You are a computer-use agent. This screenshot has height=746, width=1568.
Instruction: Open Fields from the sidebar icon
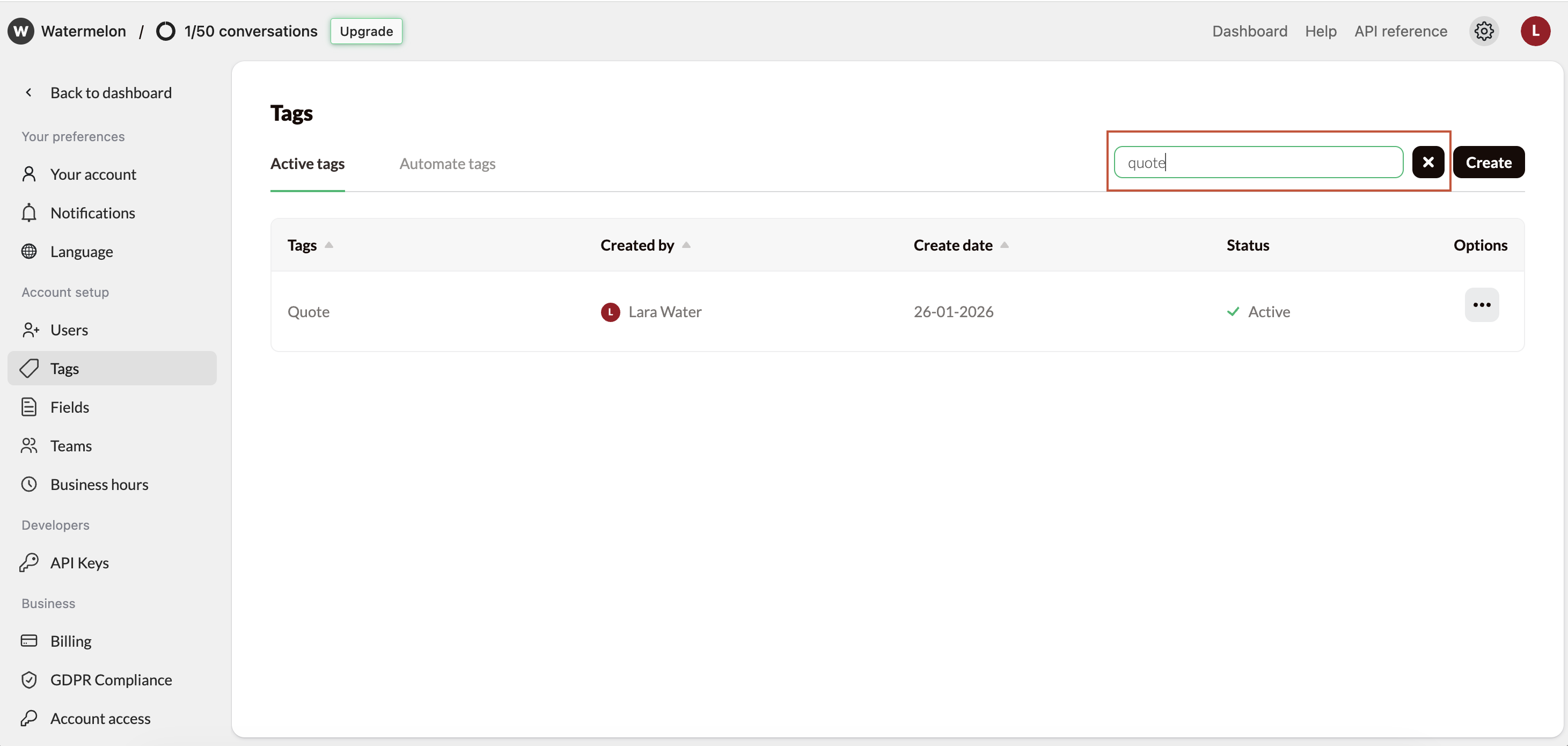[x=30, y=407]
